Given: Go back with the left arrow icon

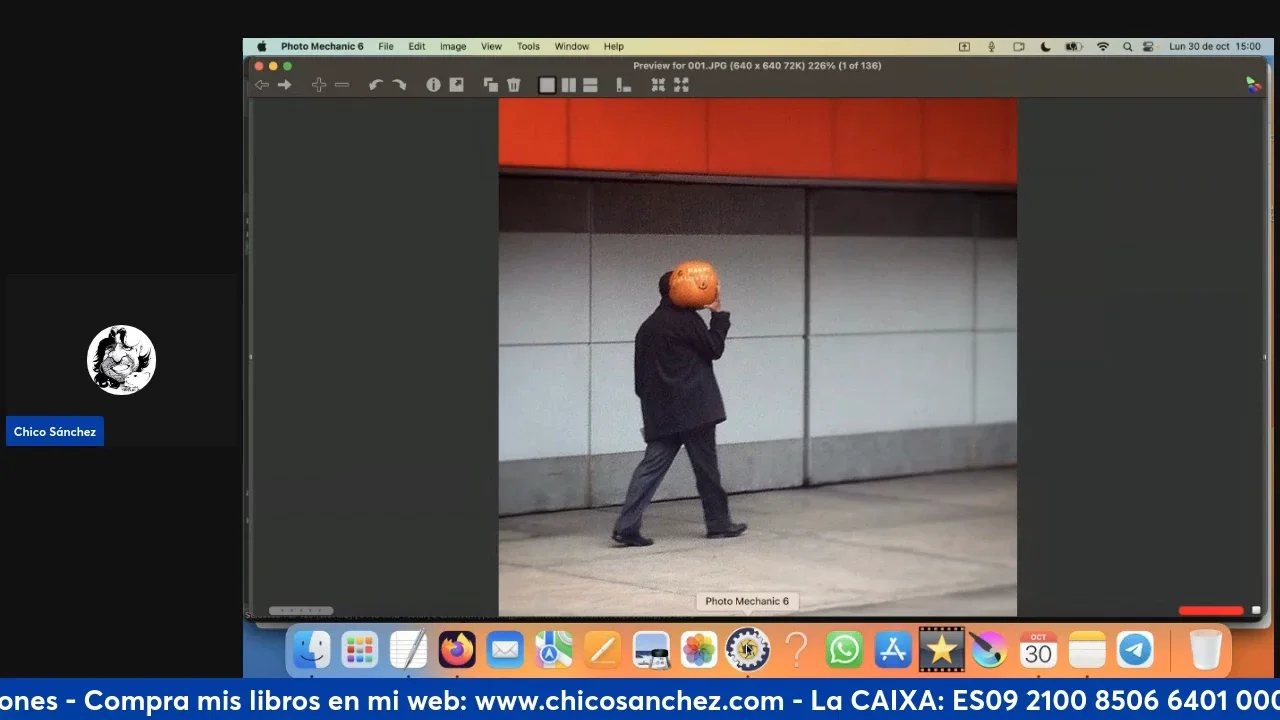Looking at the screenshot, I should pyautogui.click(x=262, y=85).
